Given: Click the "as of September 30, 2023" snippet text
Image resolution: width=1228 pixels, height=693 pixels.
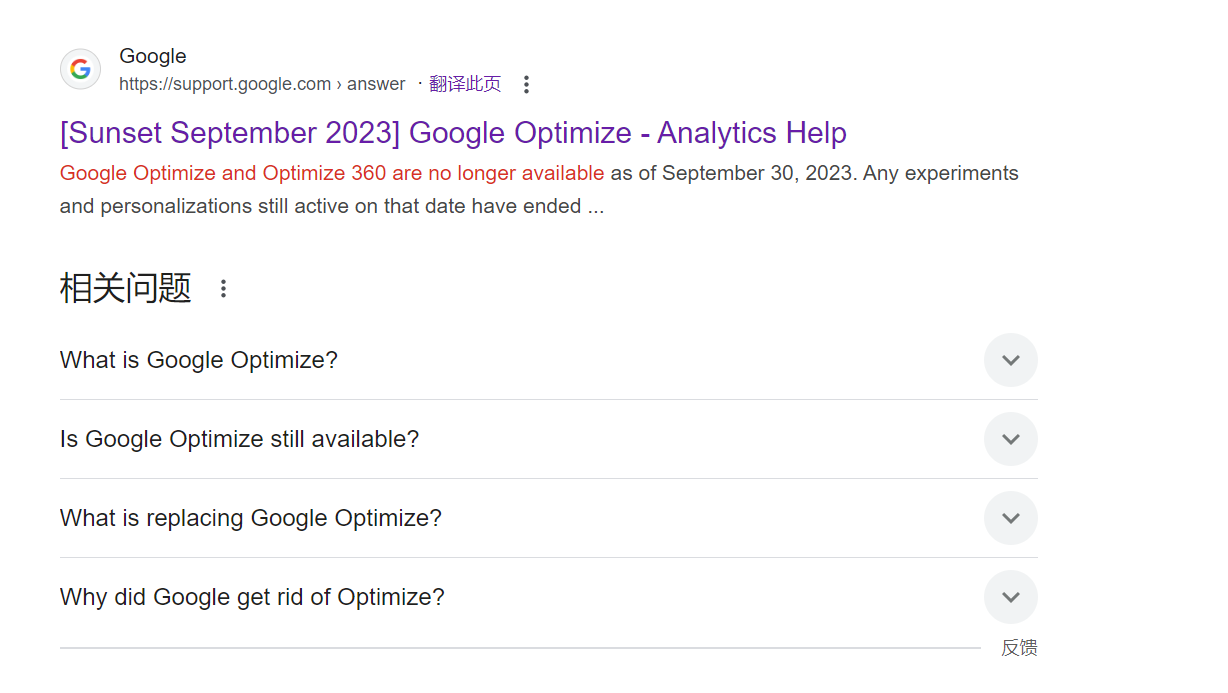Looking at the screenshot, I should click(730, 173).
